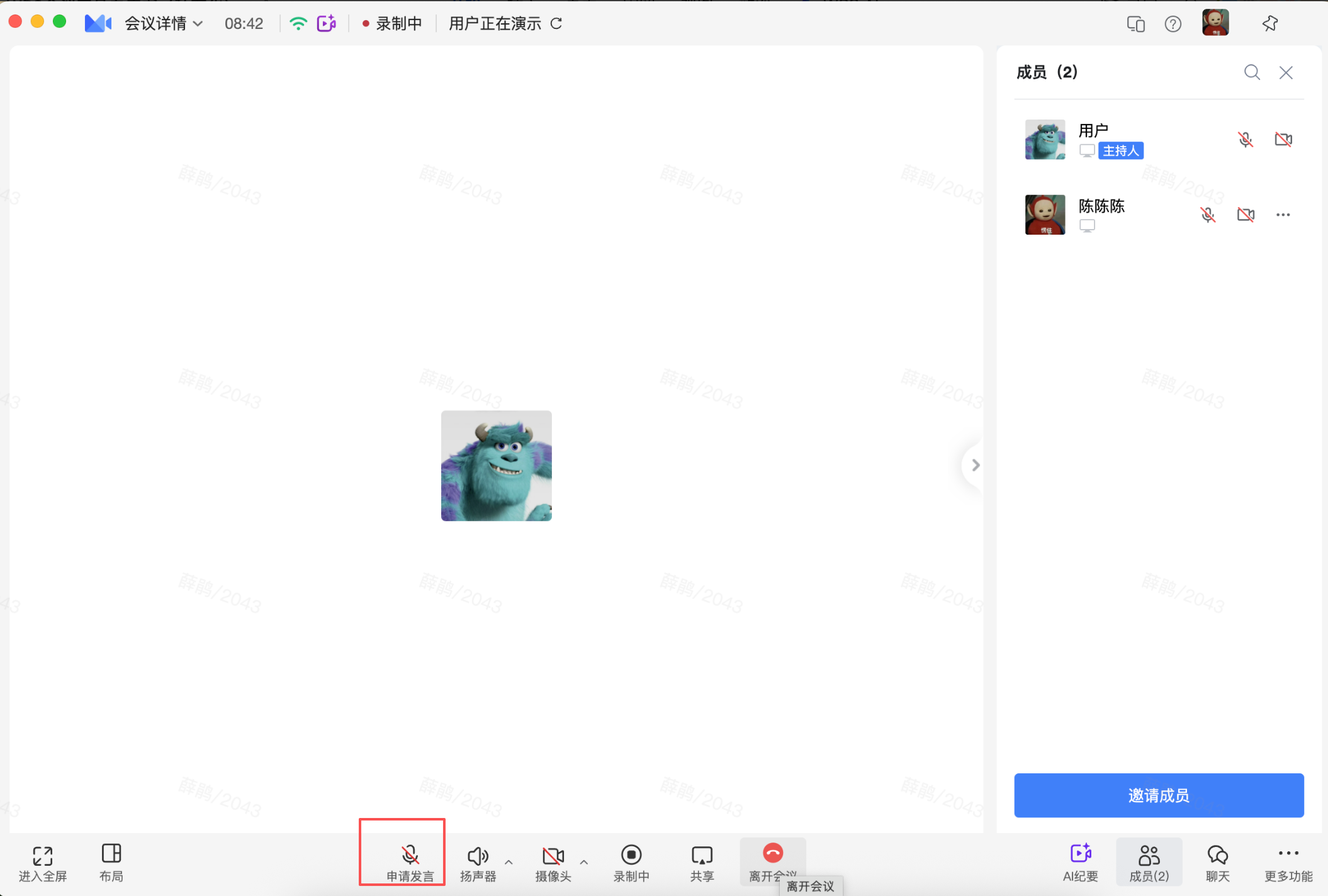Image resolution: width=1328 pixels, height=896 pixels.
Task: Click the refresh icon next to 用户正在演示
Action: pyautogui.click(x=556, y=24)
